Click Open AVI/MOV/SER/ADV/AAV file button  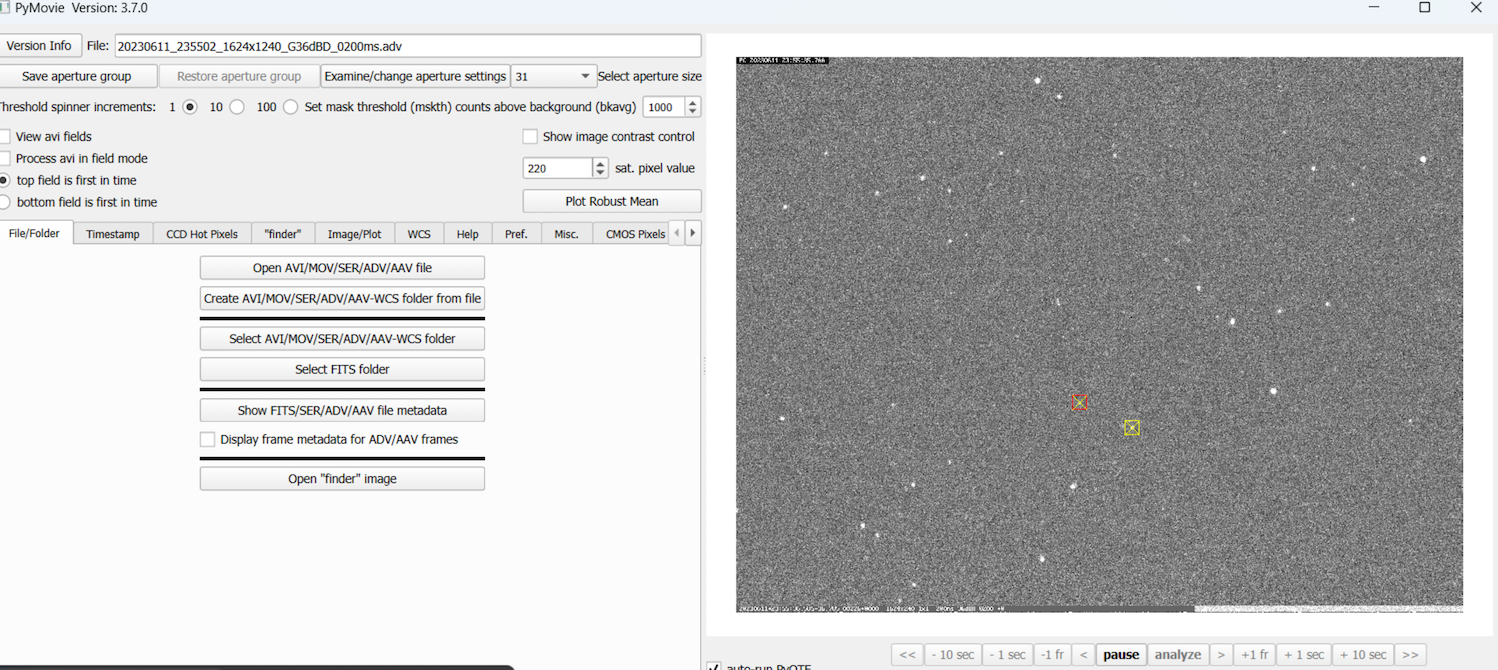(342, 268)
